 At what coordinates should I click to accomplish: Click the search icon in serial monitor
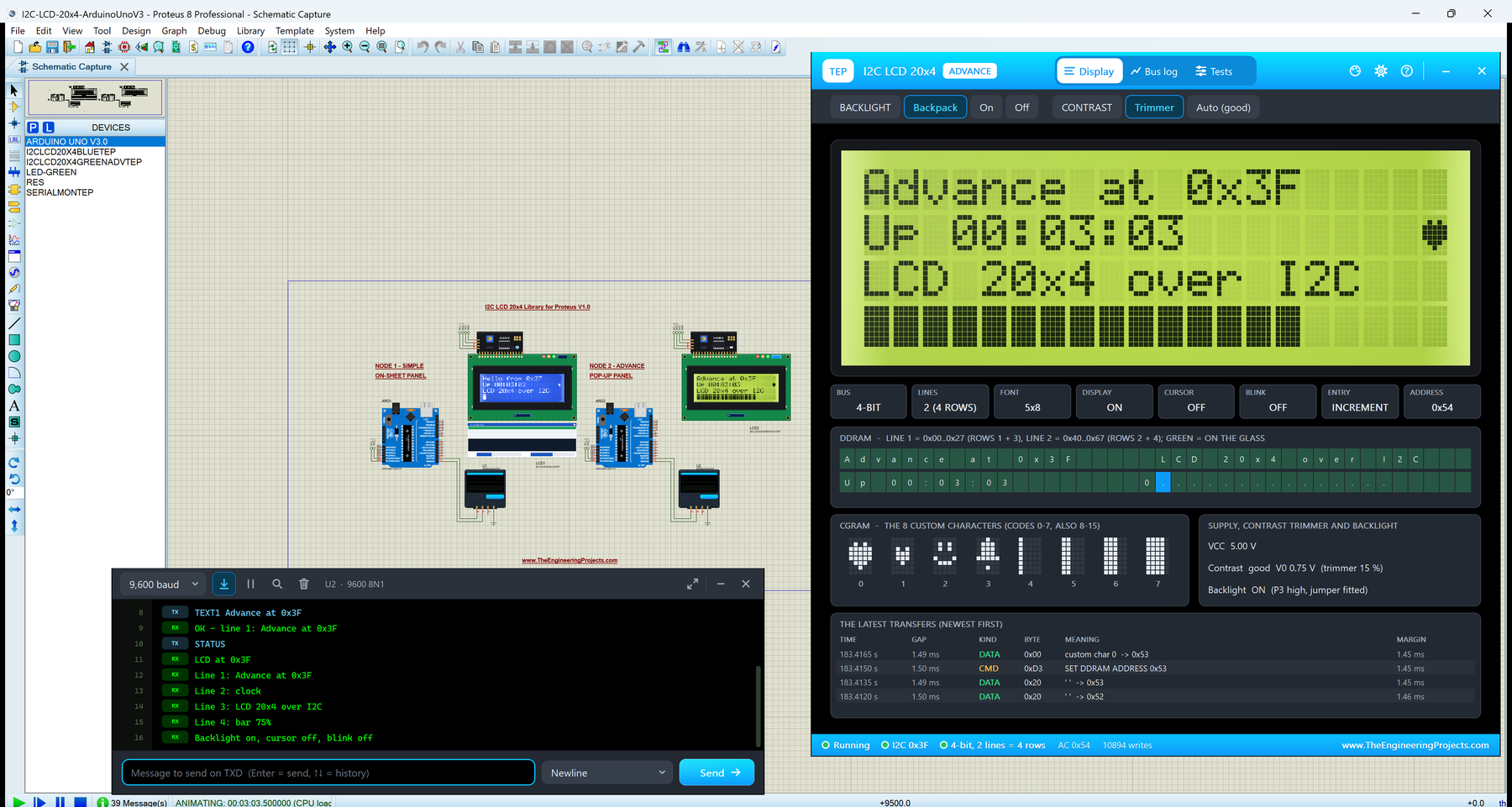click(277, 584)
